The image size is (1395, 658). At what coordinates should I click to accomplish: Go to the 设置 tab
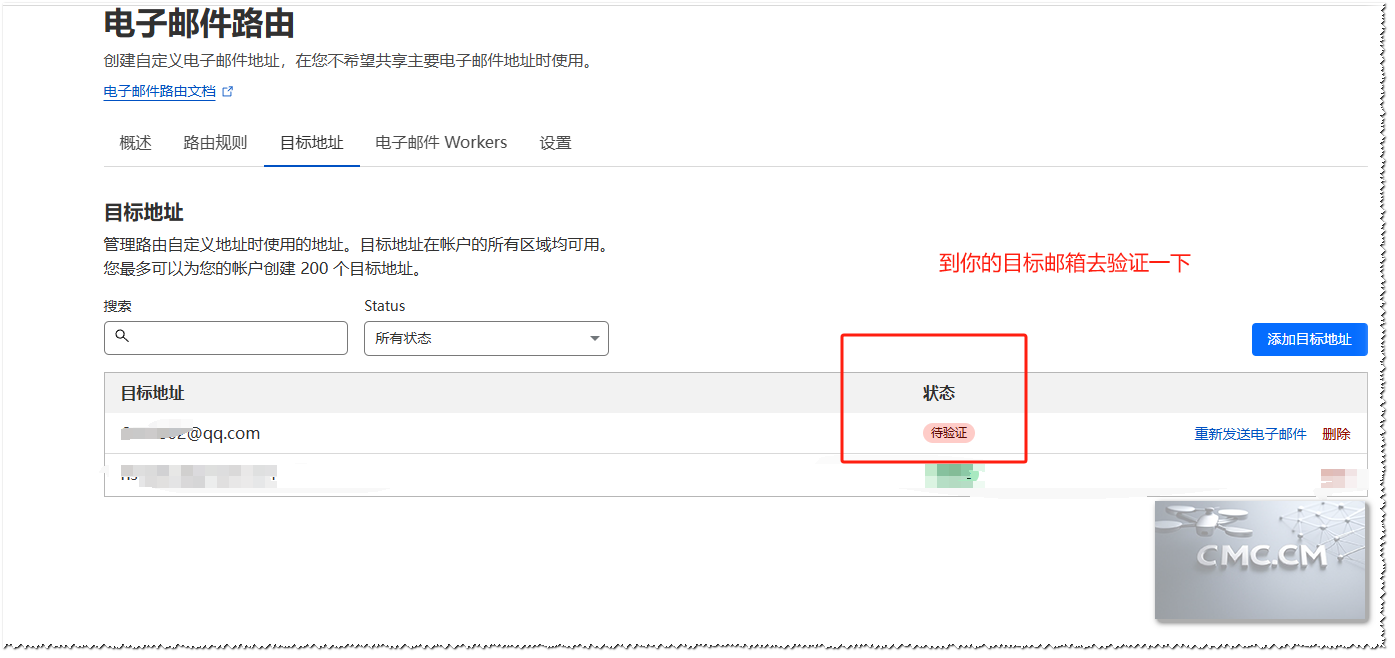[x=555, y=143]
